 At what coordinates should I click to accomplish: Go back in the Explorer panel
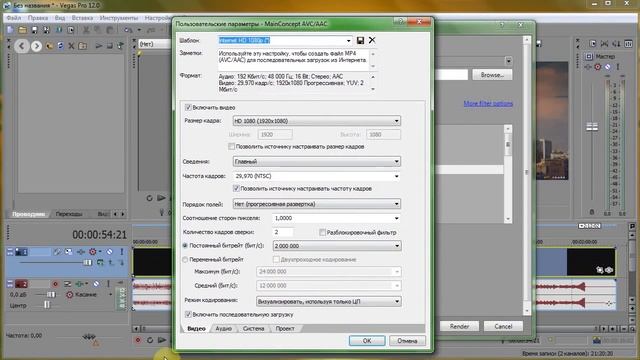[x=22, y=46]
